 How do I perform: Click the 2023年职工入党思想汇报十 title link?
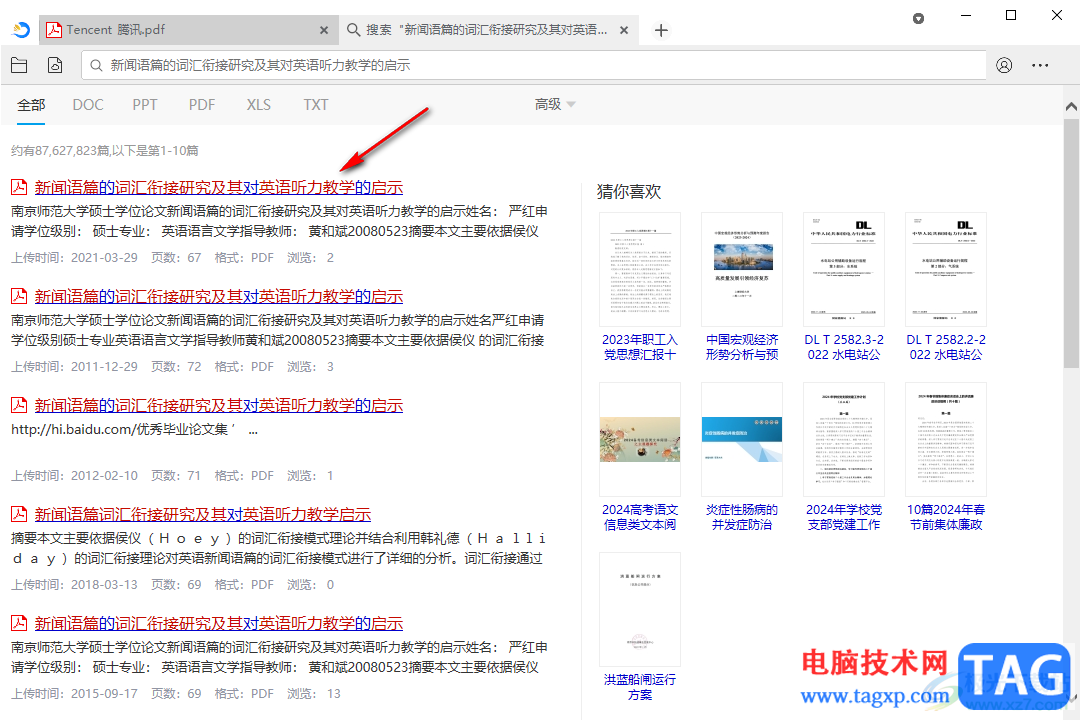point(640,347)
